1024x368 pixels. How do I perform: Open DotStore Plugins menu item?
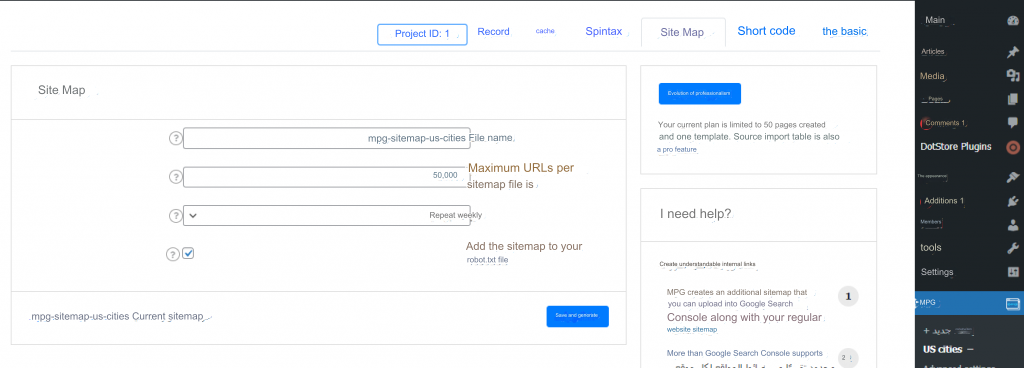coord(955,147)
